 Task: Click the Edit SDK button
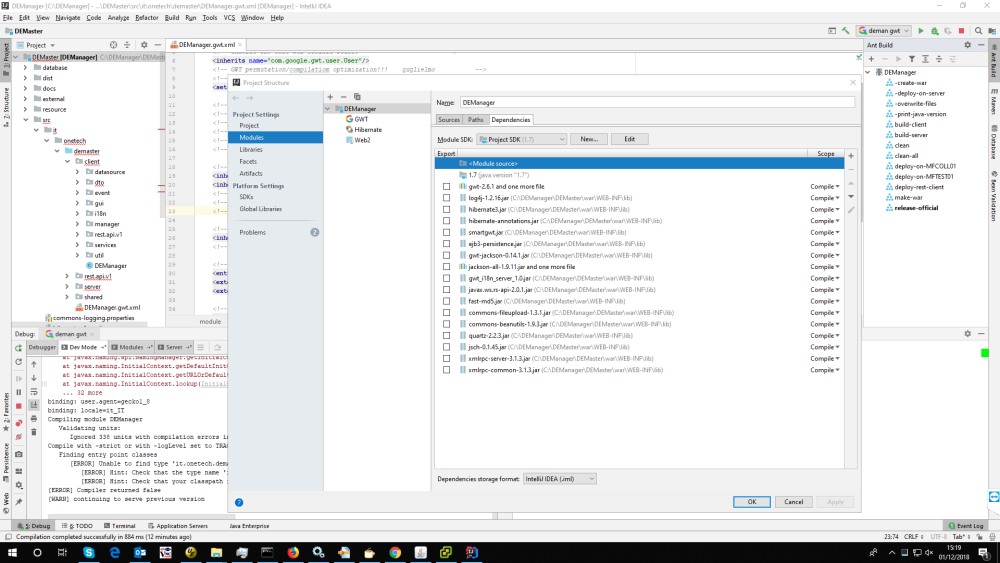[629, 139]
